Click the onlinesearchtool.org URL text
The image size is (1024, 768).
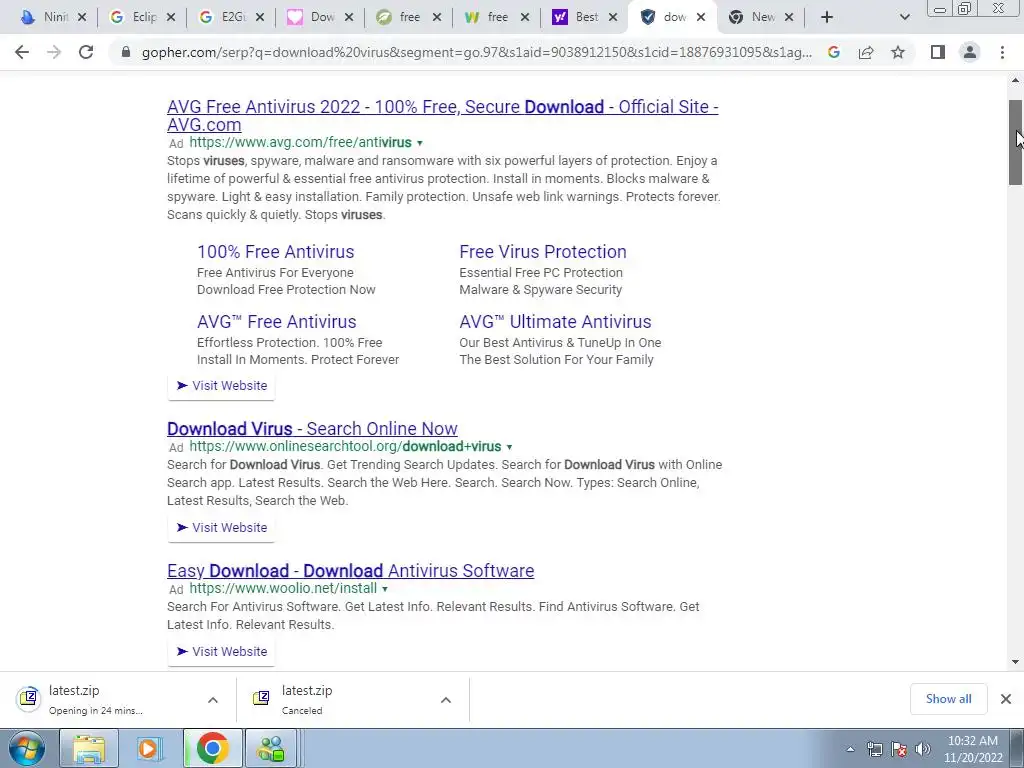pyautogui.click(x=345, y=447)
